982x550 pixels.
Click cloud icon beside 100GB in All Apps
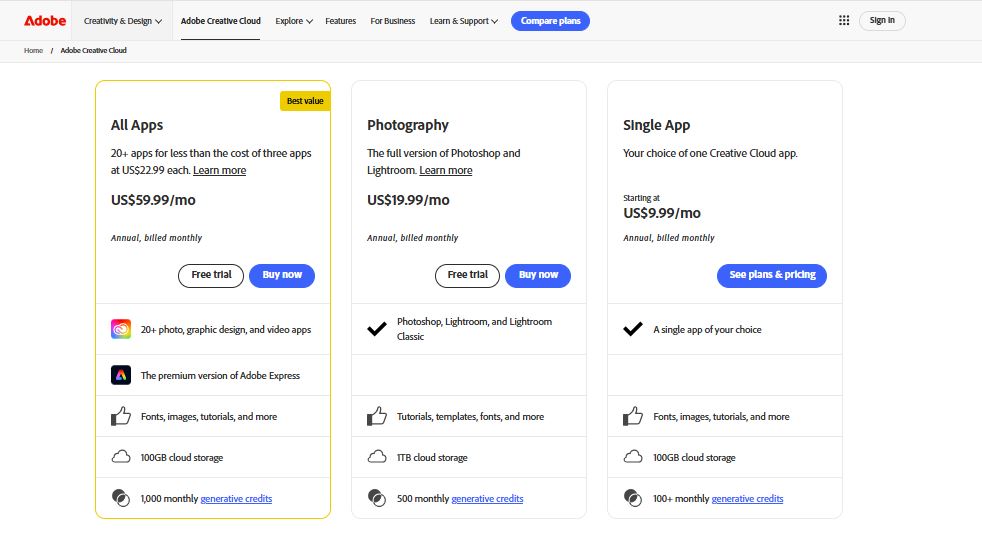point(121,457)
